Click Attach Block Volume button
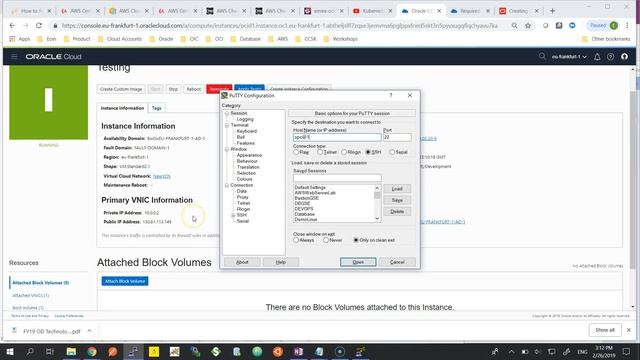The image size is (640, 360). click(125, 281)
